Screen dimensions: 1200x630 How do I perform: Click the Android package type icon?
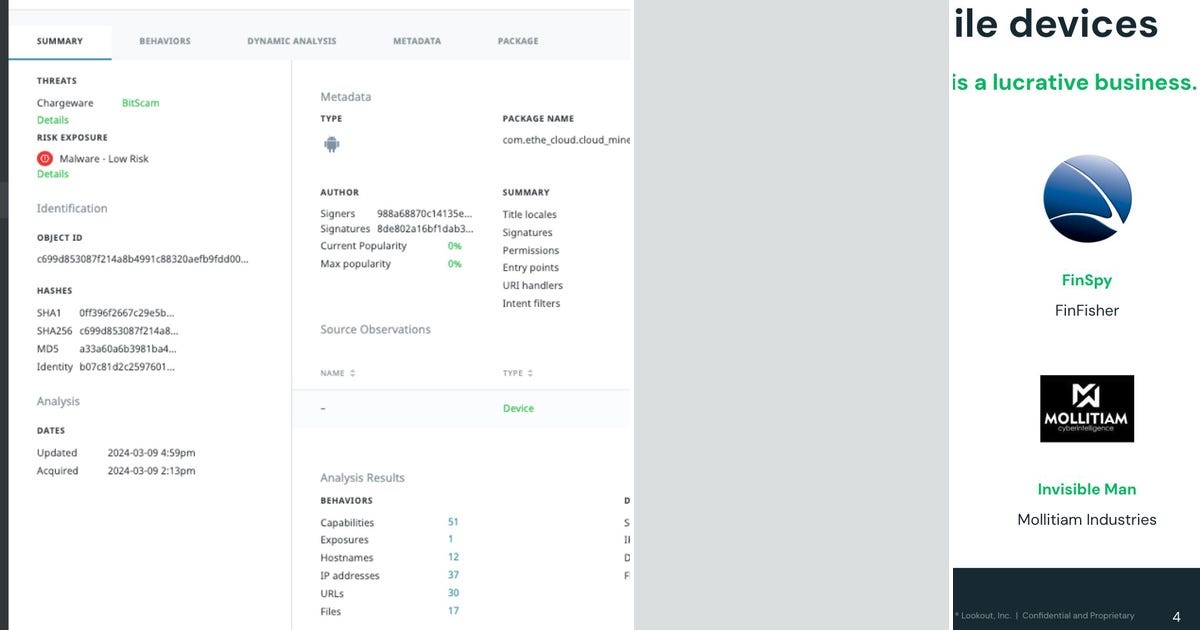[331, 143]
